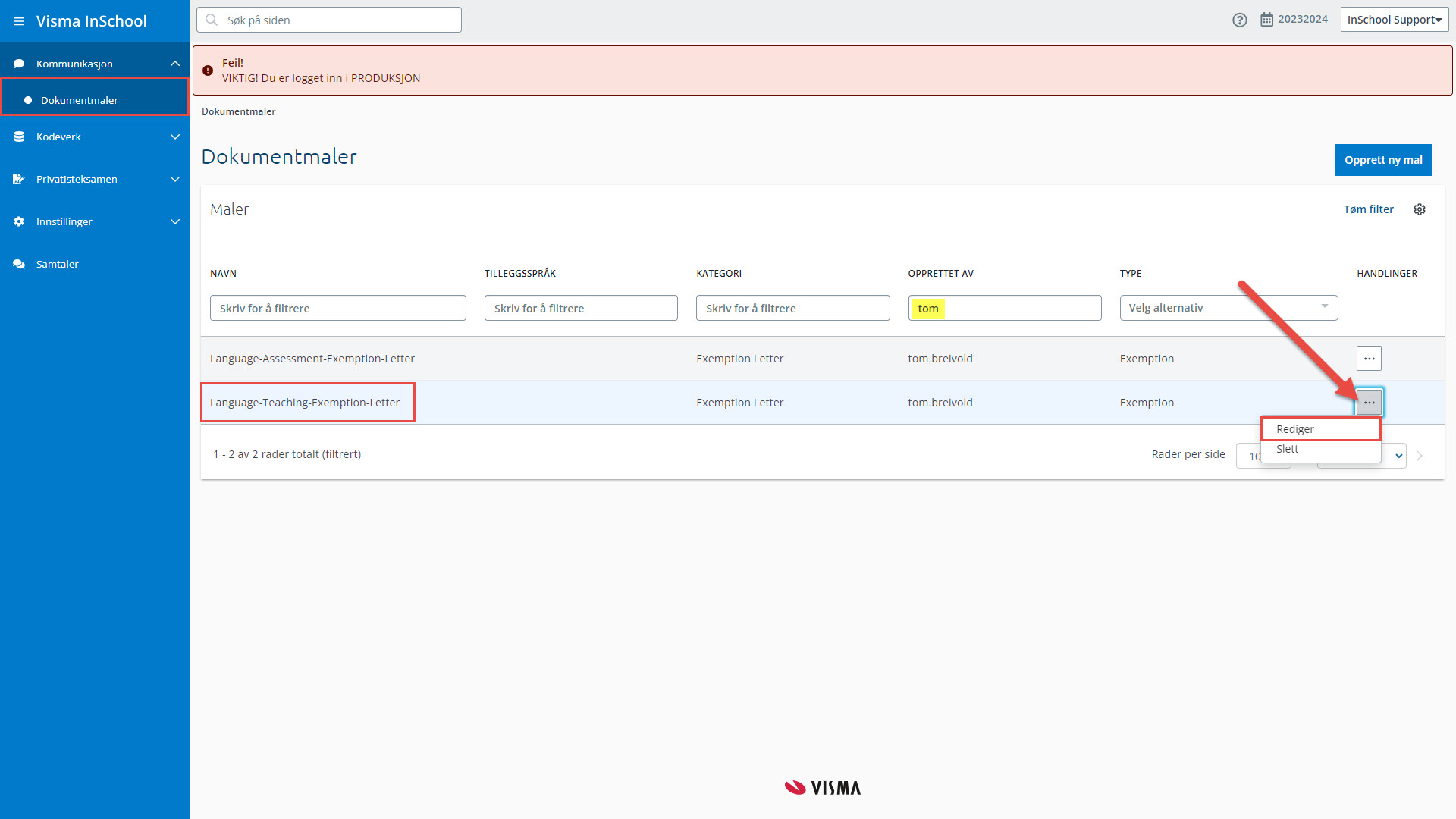The width and height of the screenshot is (1456, 819).
Task: Open the InSchool Support user dropdown
Action: pos(1394,20)
